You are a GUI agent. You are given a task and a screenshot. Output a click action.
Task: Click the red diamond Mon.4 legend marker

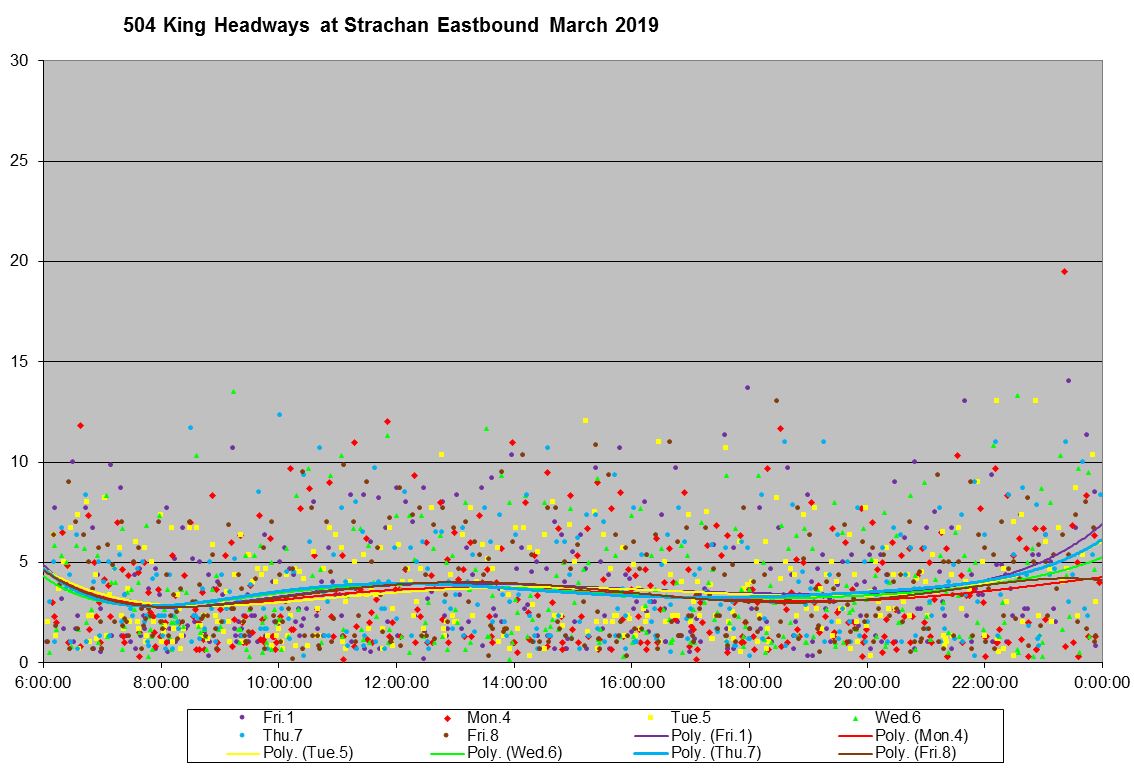(447, 717)
